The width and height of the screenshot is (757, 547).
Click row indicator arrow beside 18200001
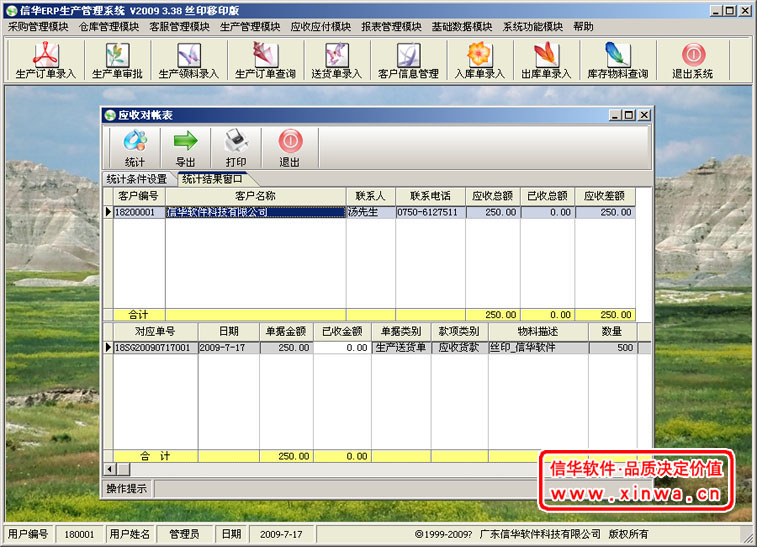[x=109, y=212]
